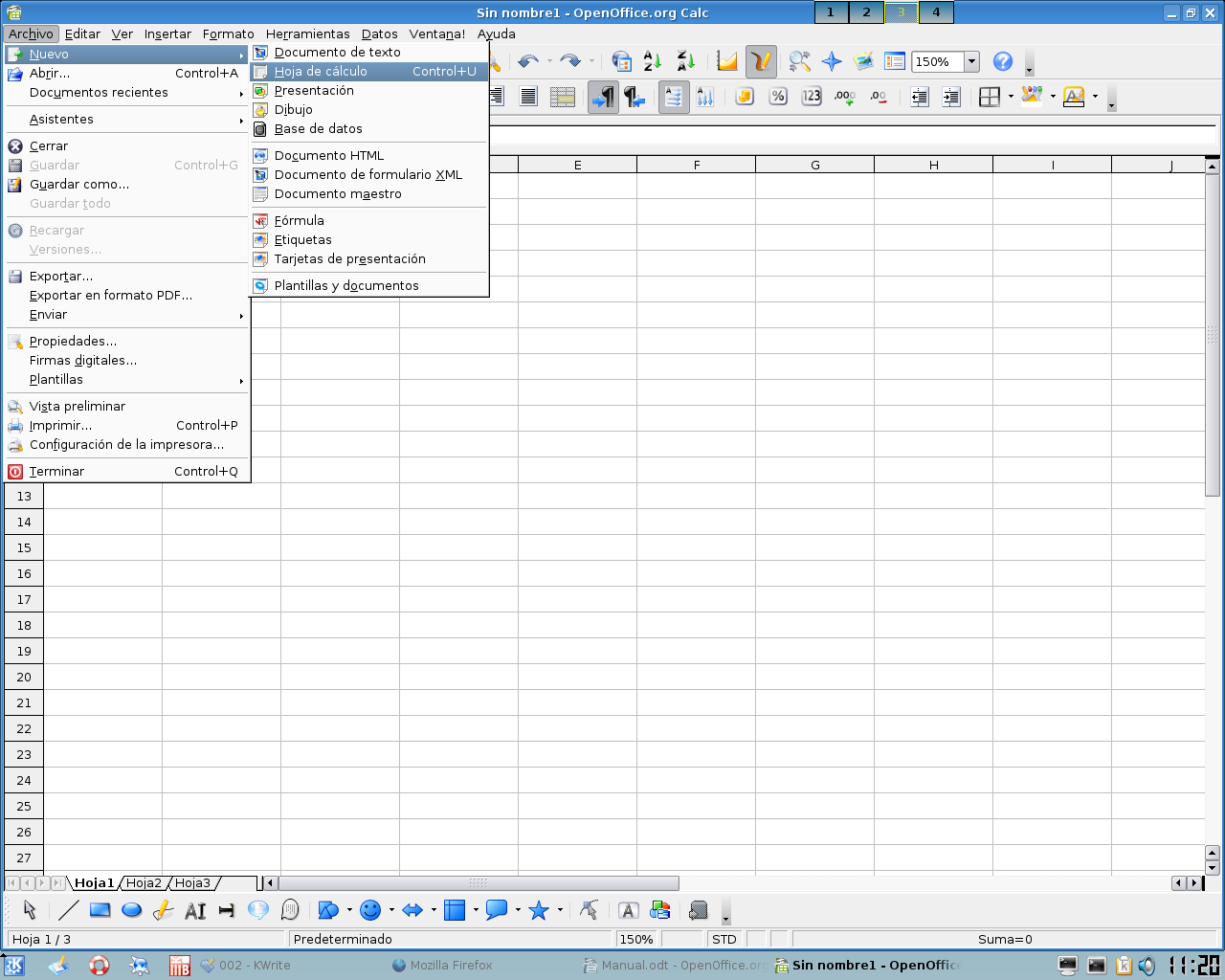Select the Line drawing tool
1225x980 pixels.
69,910
